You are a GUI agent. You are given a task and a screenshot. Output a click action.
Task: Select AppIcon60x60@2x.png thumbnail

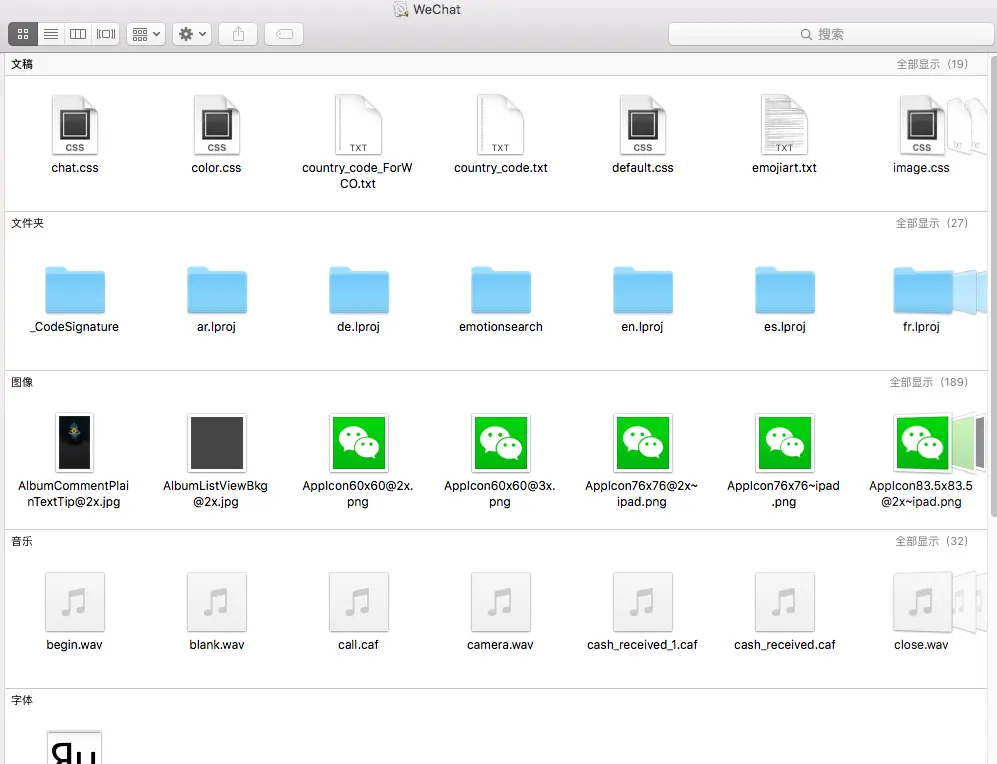pos(359,442)
